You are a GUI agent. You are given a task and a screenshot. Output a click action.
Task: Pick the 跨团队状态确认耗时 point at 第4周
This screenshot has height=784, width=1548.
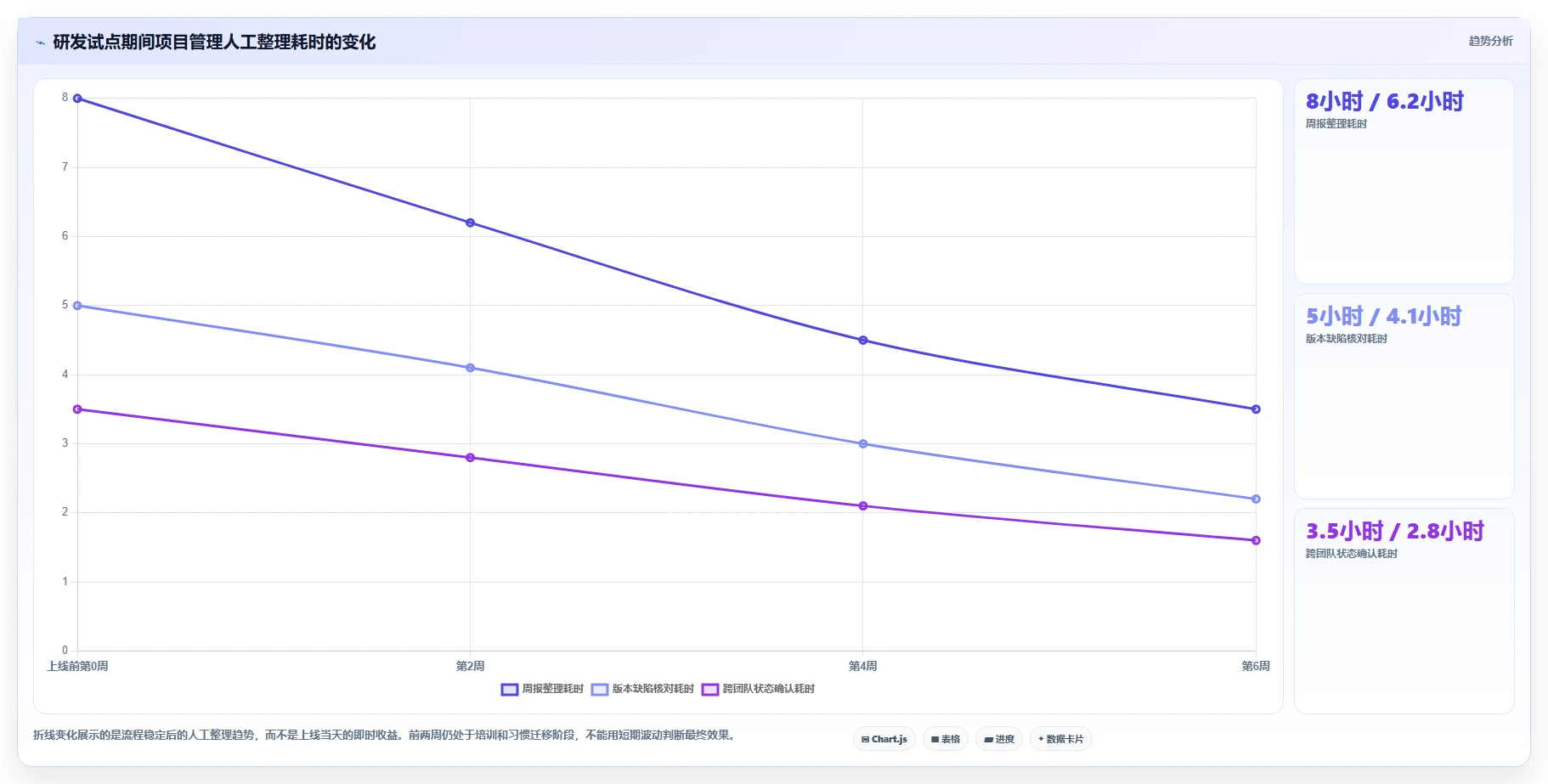click(x=863, y=506)
